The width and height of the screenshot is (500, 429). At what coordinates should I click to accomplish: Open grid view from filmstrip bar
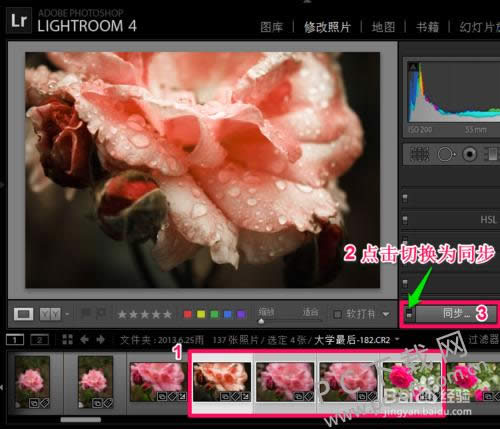point(67,340)
